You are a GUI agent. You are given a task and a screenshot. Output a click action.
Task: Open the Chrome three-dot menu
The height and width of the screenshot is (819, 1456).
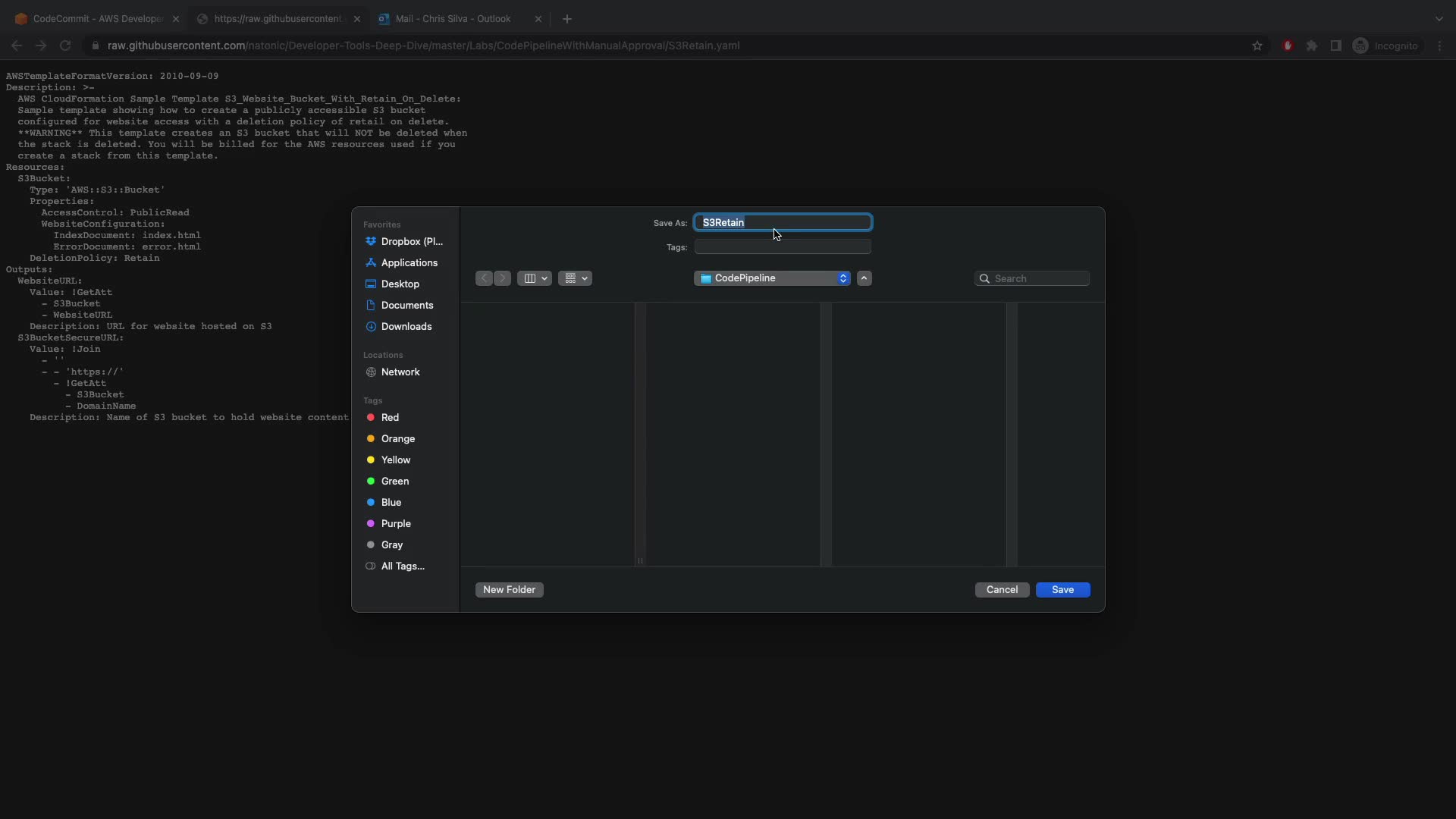tap(1439, 45)
